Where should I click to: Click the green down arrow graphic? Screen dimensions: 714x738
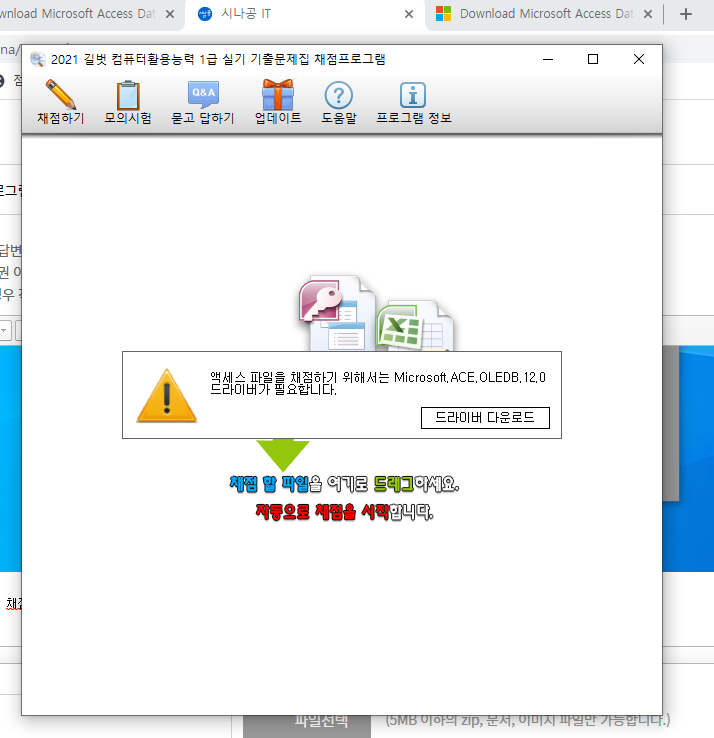[283, 454]
